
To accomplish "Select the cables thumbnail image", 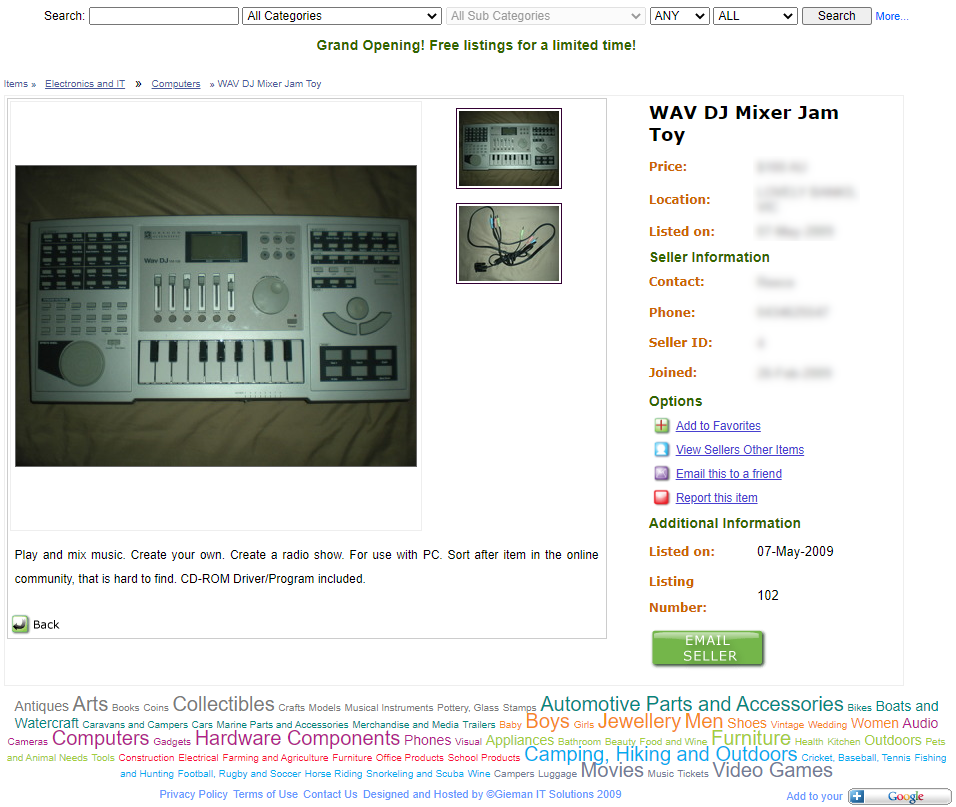I will coord(508,243).
